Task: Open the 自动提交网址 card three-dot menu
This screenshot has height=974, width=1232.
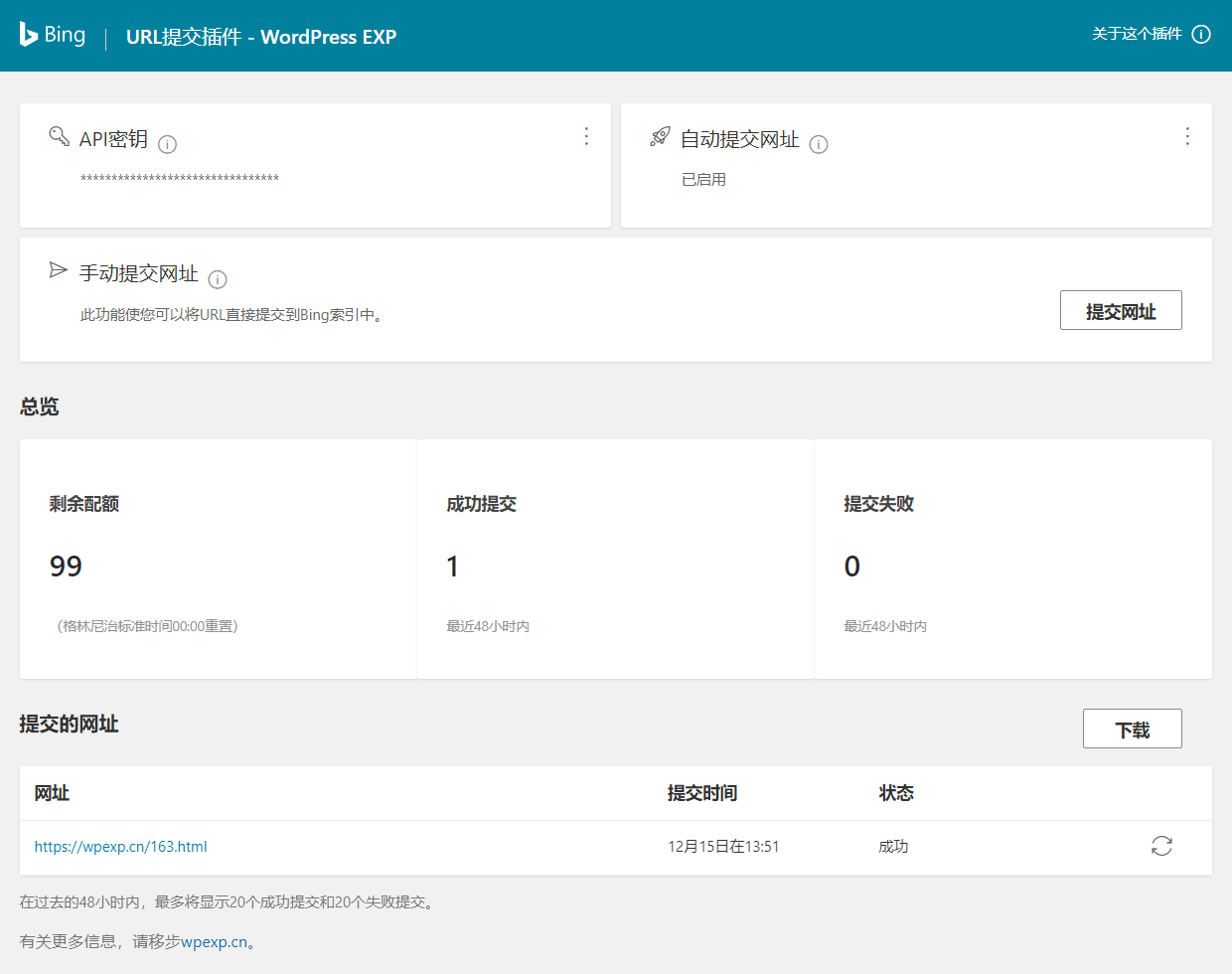Action: (1187, 136)
